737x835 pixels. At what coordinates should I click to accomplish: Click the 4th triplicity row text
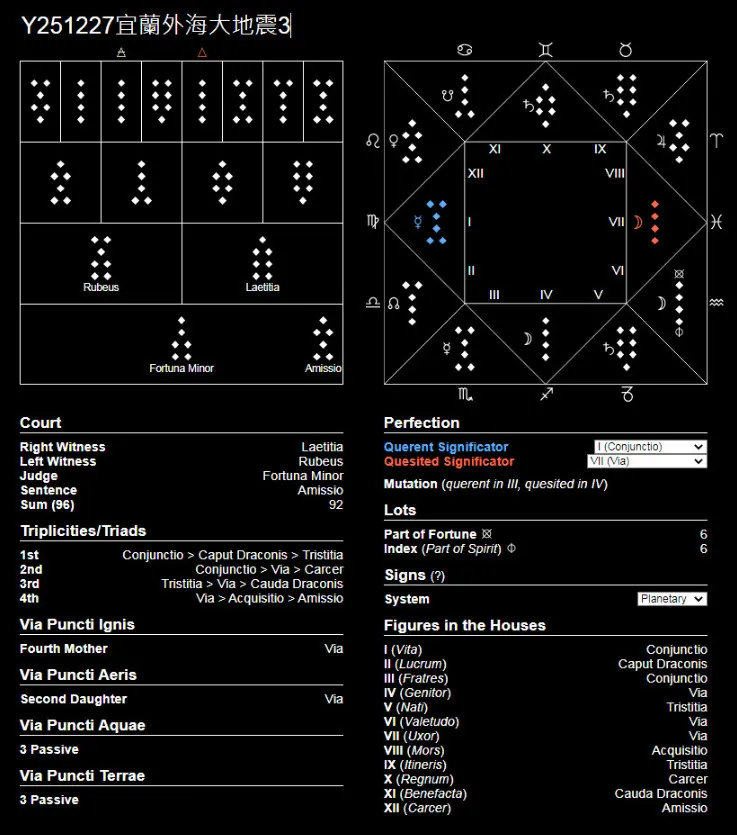[269, 598]
